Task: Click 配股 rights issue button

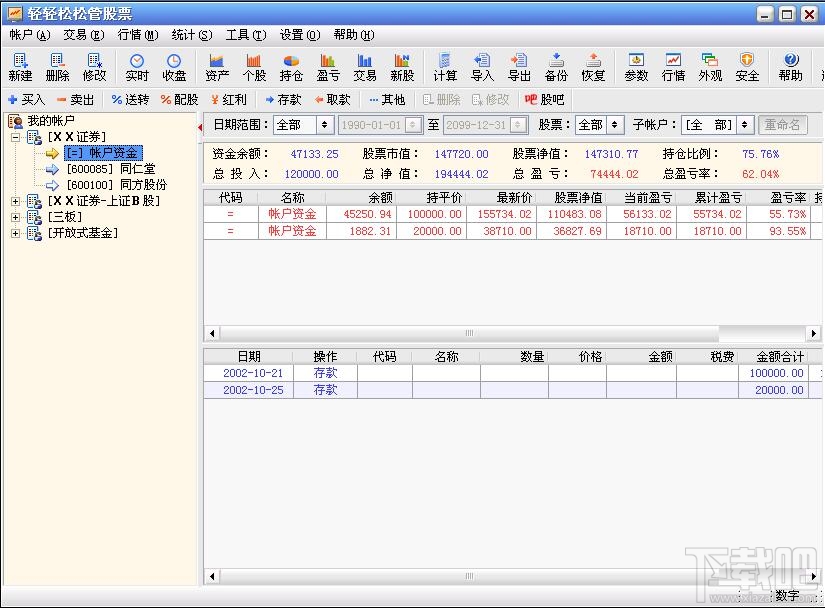Action: click(x=179, y=99)
